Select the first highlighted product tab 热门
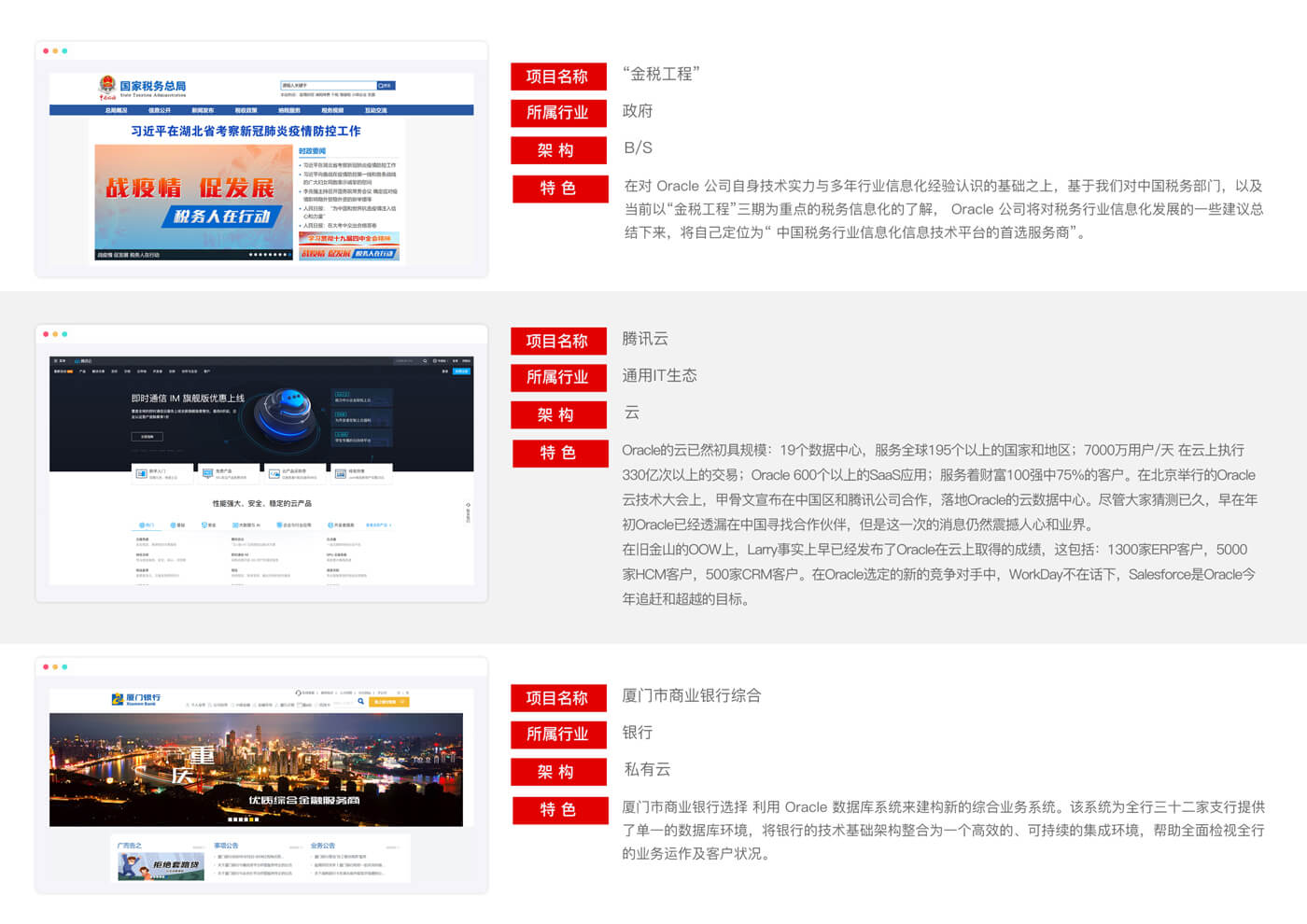The height and width of the screenshot is (924, 1307). (x=147, y=525)
